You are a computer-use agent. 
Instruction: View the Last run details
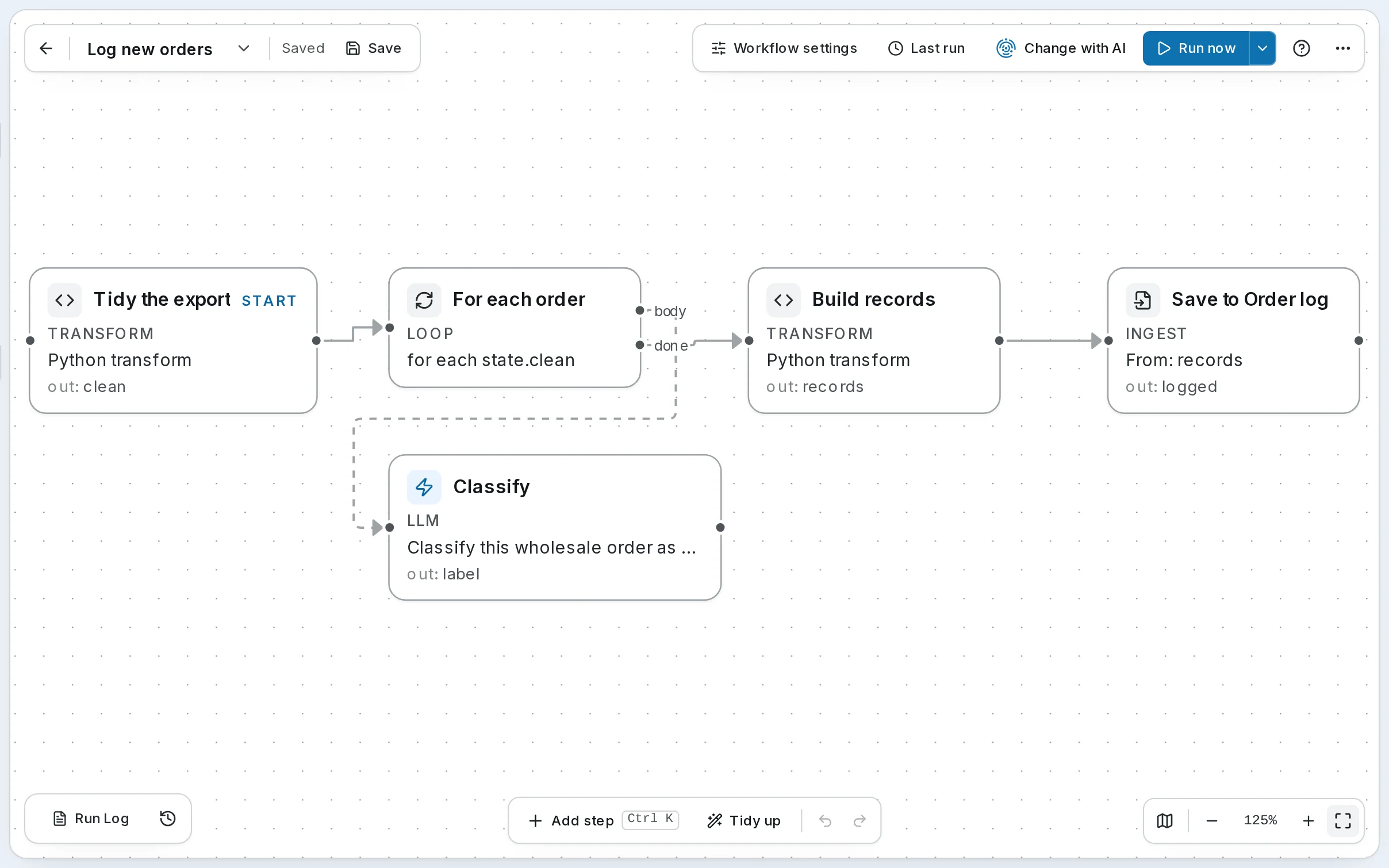pos(926,48)
